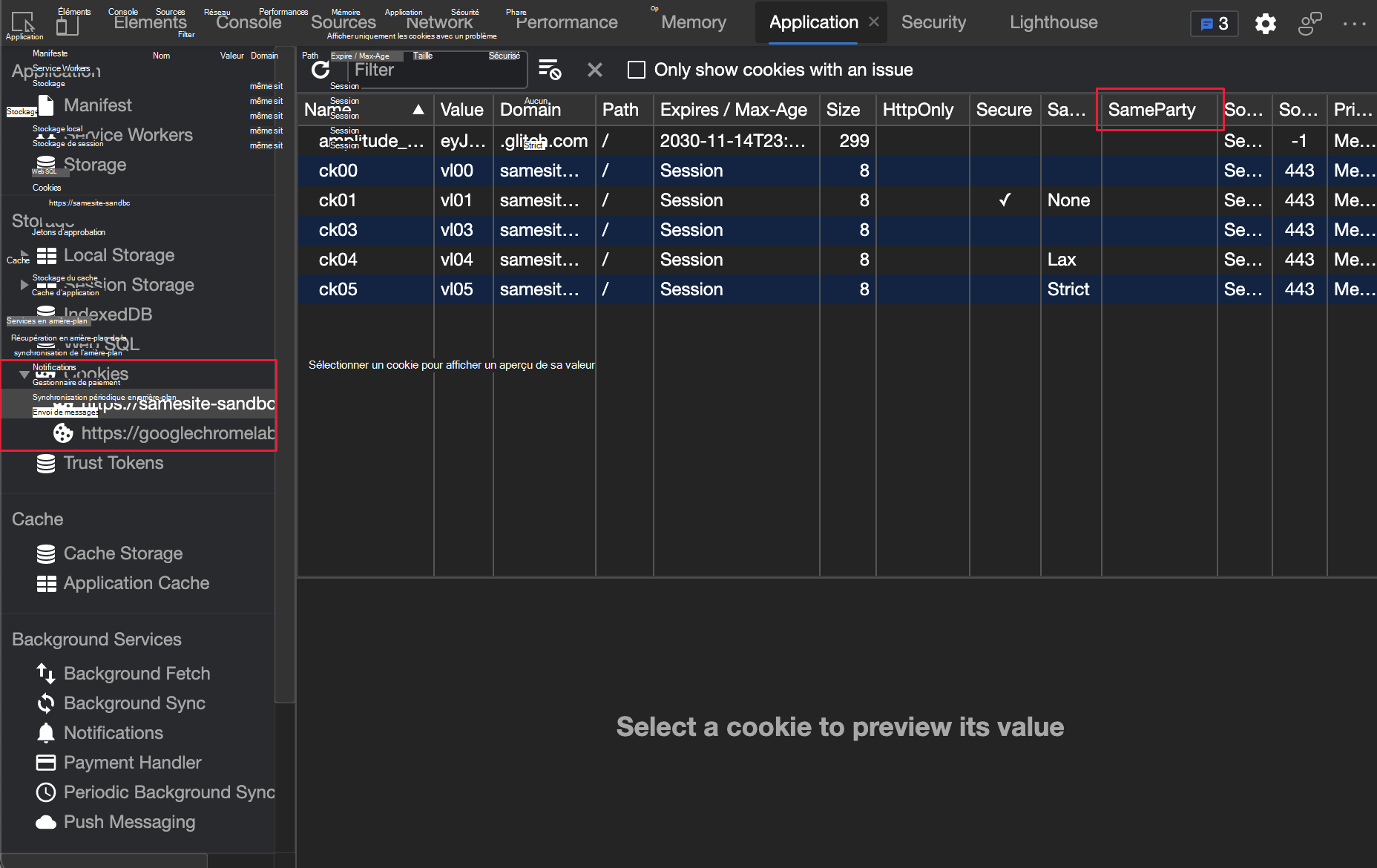Collapse the Cookies tree node

pyautogui.click(x=24, y=374)
